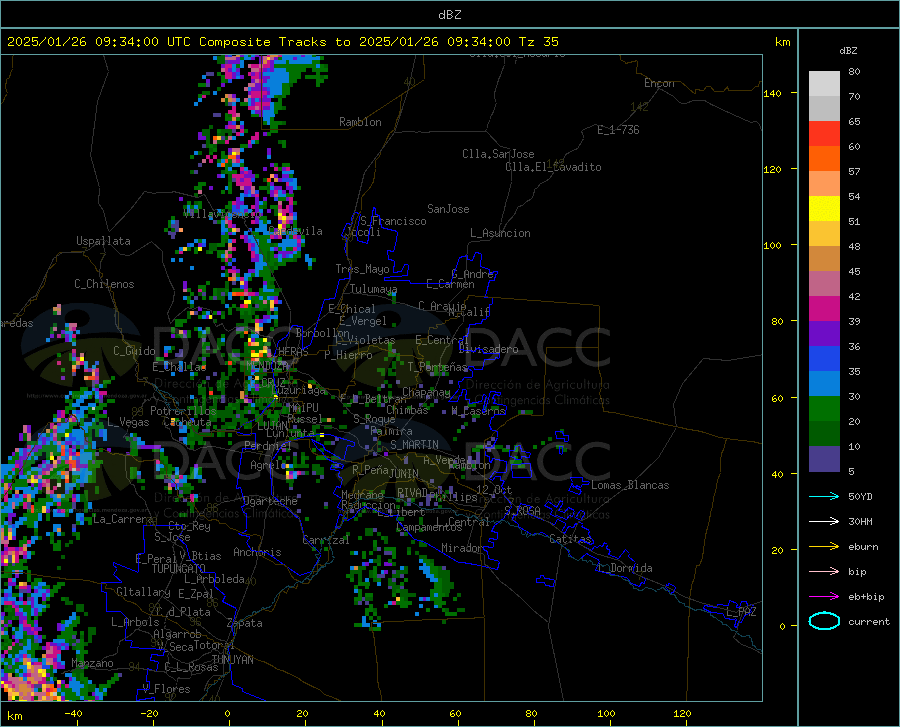Click the 'E_1-736' map label
This screenshot has height=727, width=900.
coord(618,130)
